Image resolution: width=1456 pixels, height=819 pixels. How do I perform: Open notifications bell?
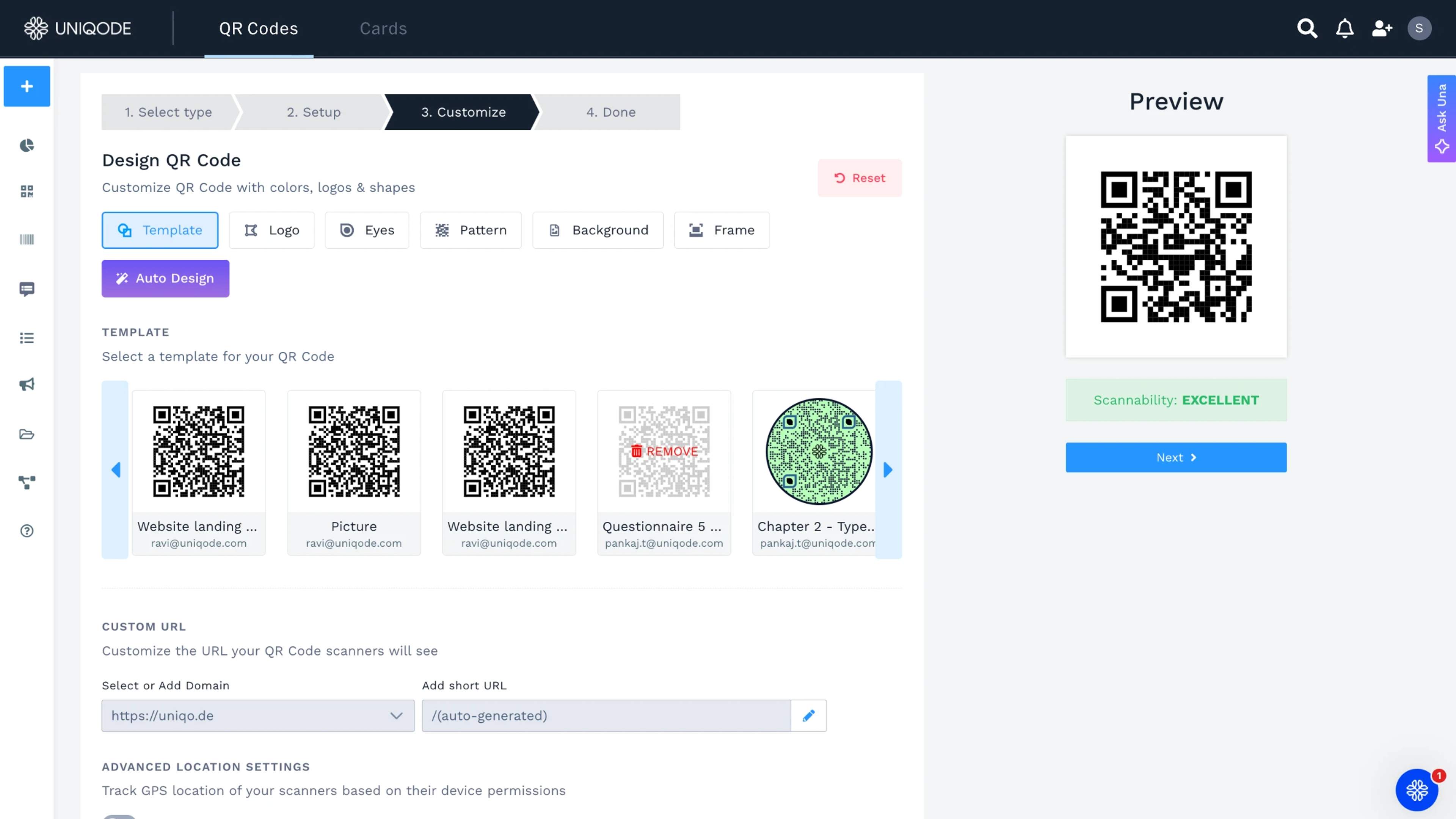coord(1345,28)
